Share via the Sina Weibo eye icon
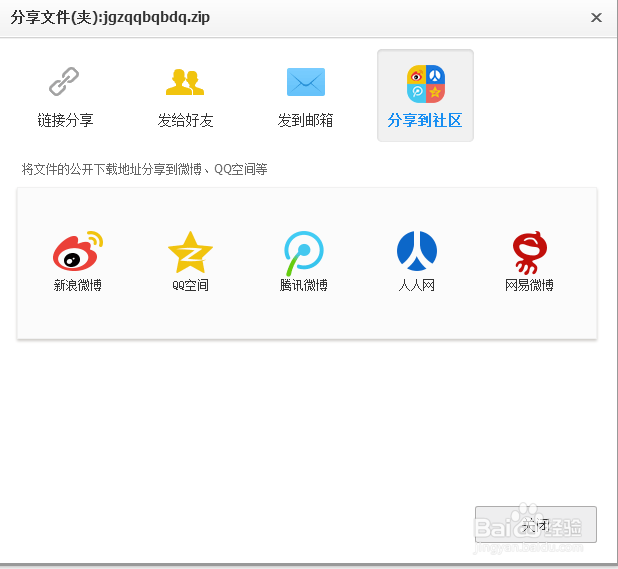Image resolution: width=618 pixels, height=569 pixels. tap(78, 251)
